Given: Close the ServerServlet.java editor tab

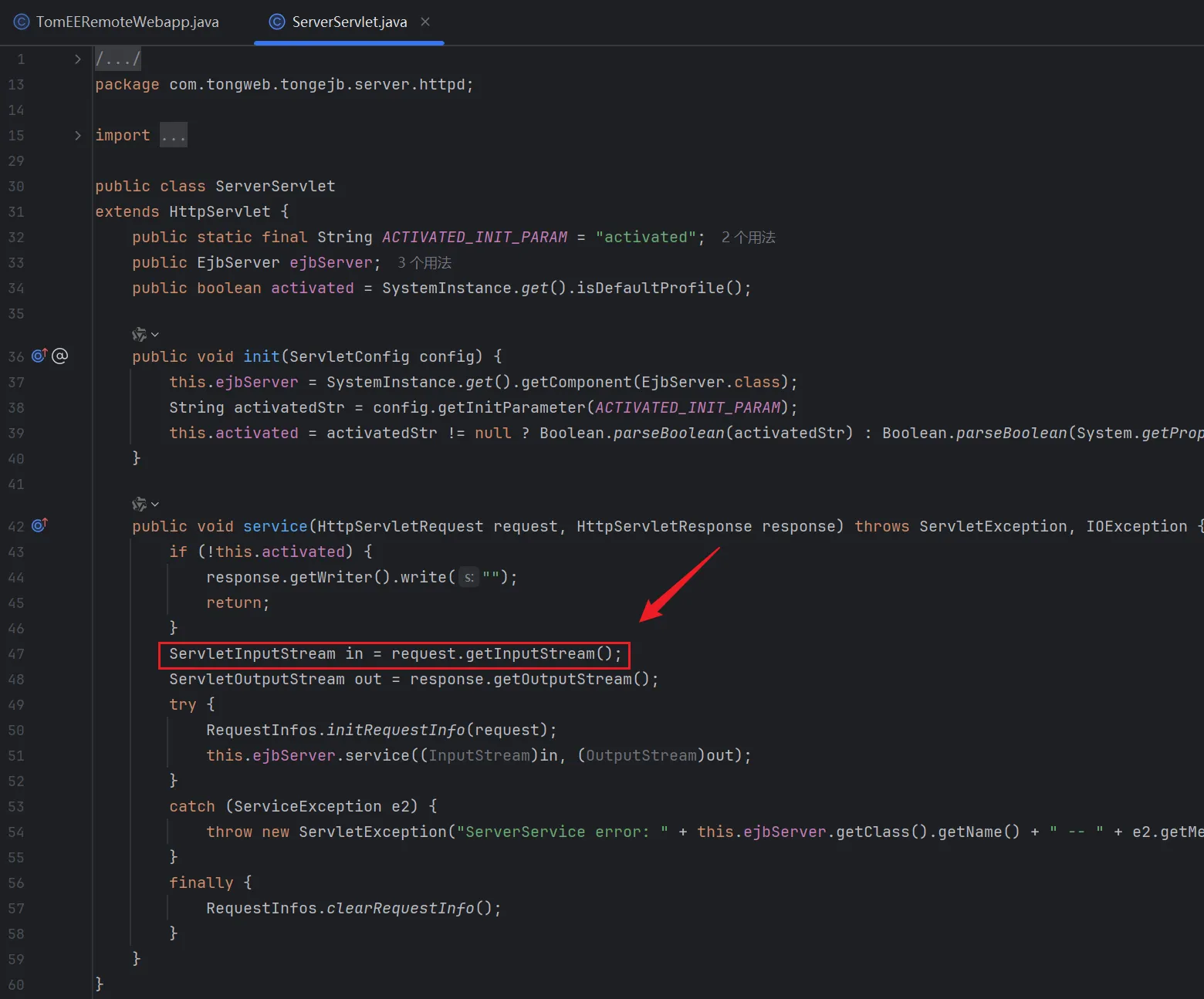Looking at the screenshot, I should [425, 22].
